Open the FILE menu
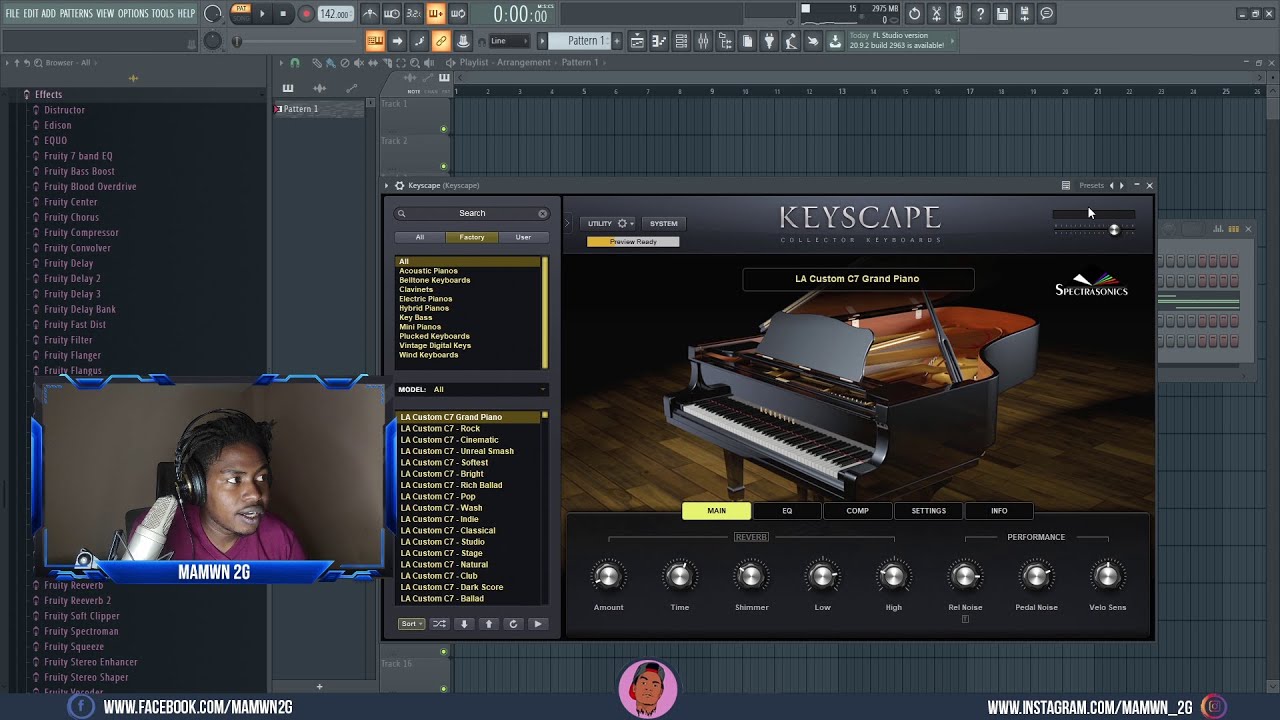1280x720 pixels. [x=13, y=14]
